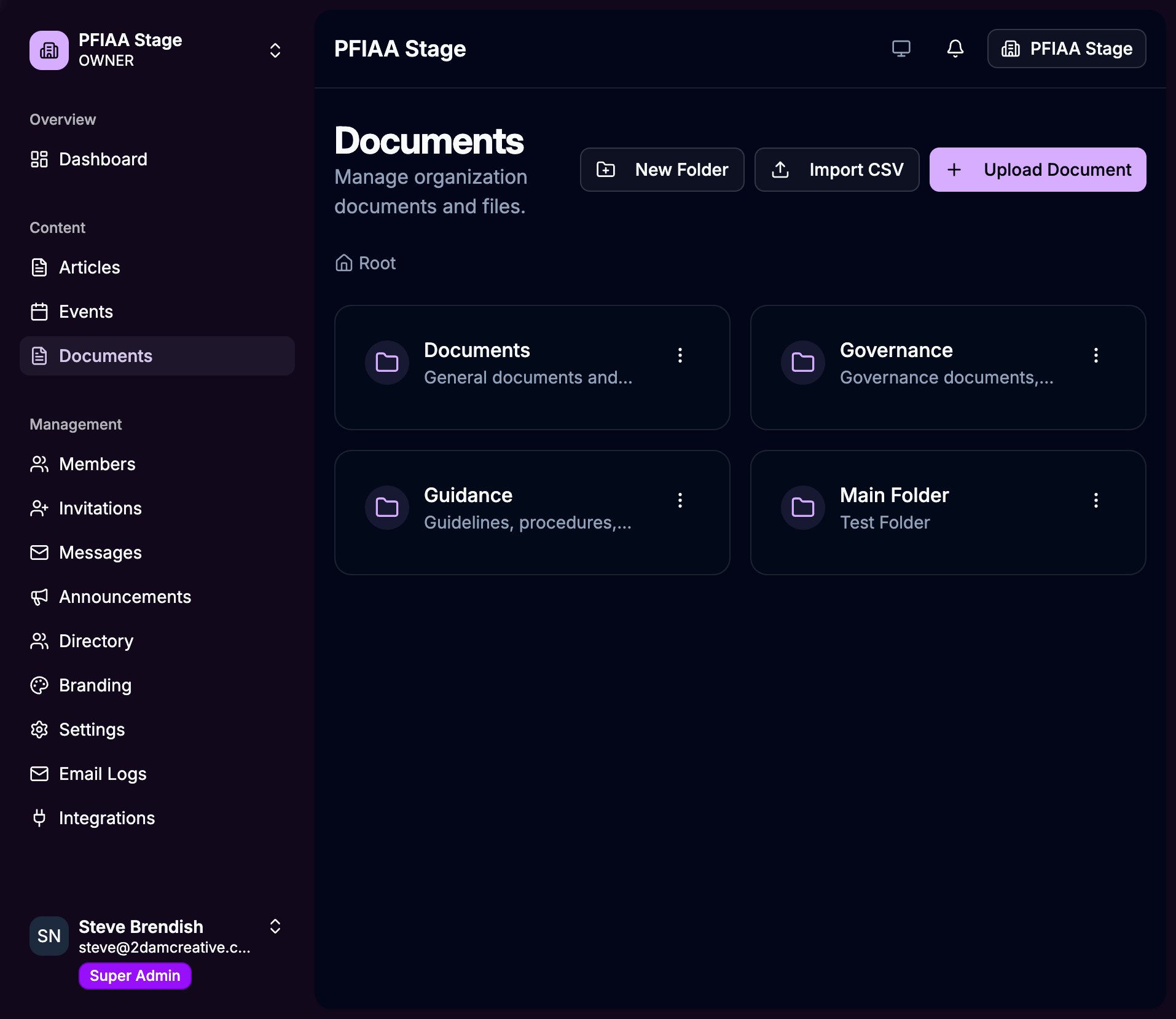
Task: Click the Members people icon
Action: 39,464
